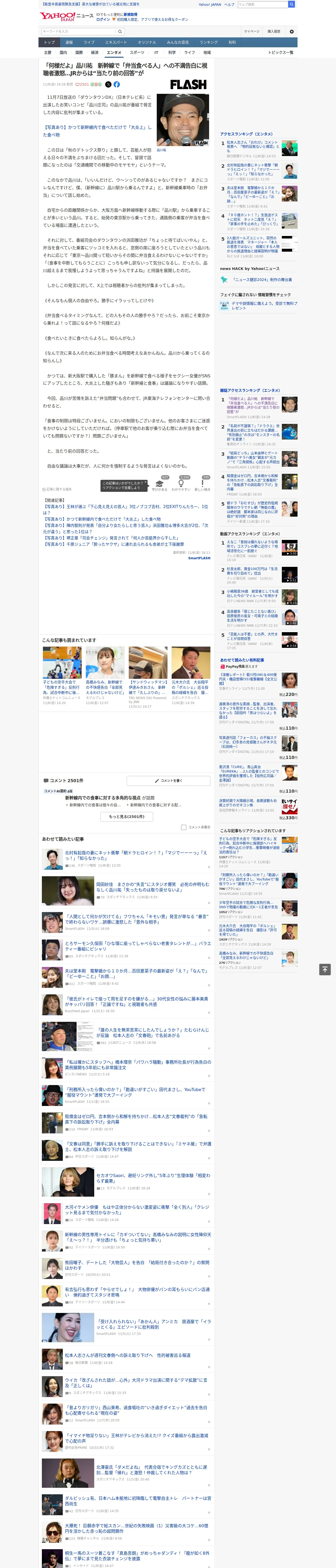Open recommended article とろサーモン久保田「ひな壇に座って
Image resolution: width=336 pixels, height=1568 pixels.
pyautogui.click(x=138, y=946)
